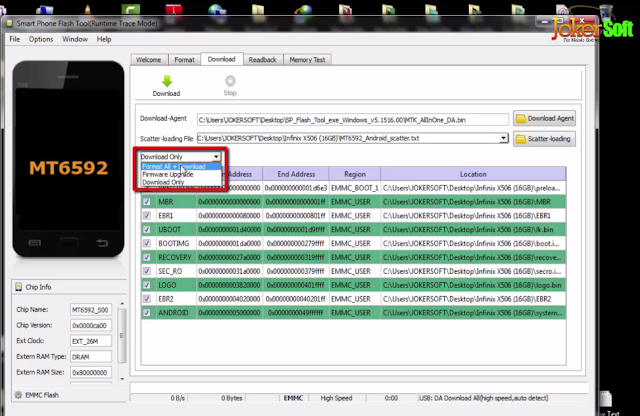Open the File menu

15,39
